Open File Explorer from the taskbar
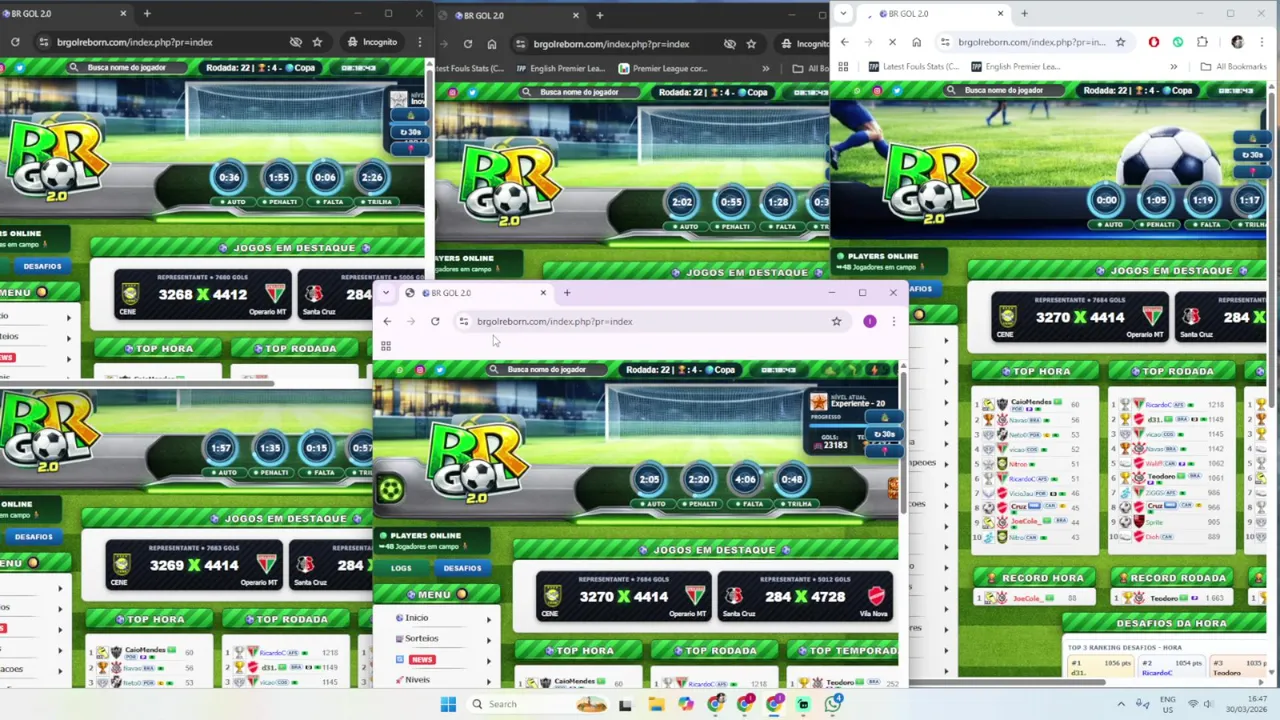Viewport: 1280px width, 720px height. (656, 704)
